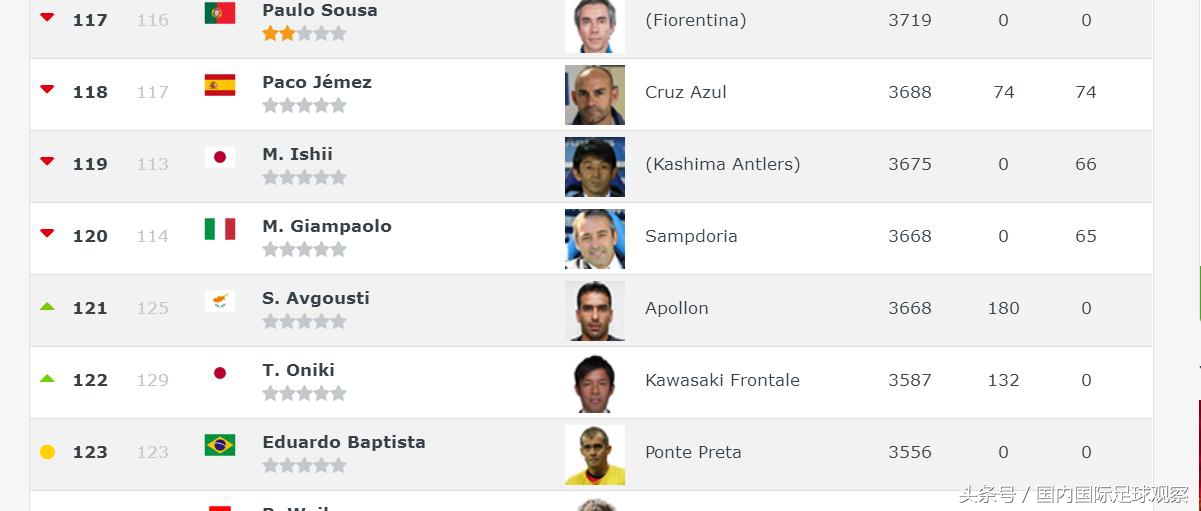Click the Portugal flag next to Paulo Sousa
The width and height of the screenshot is (1201, 511).
tap(220, 13)
